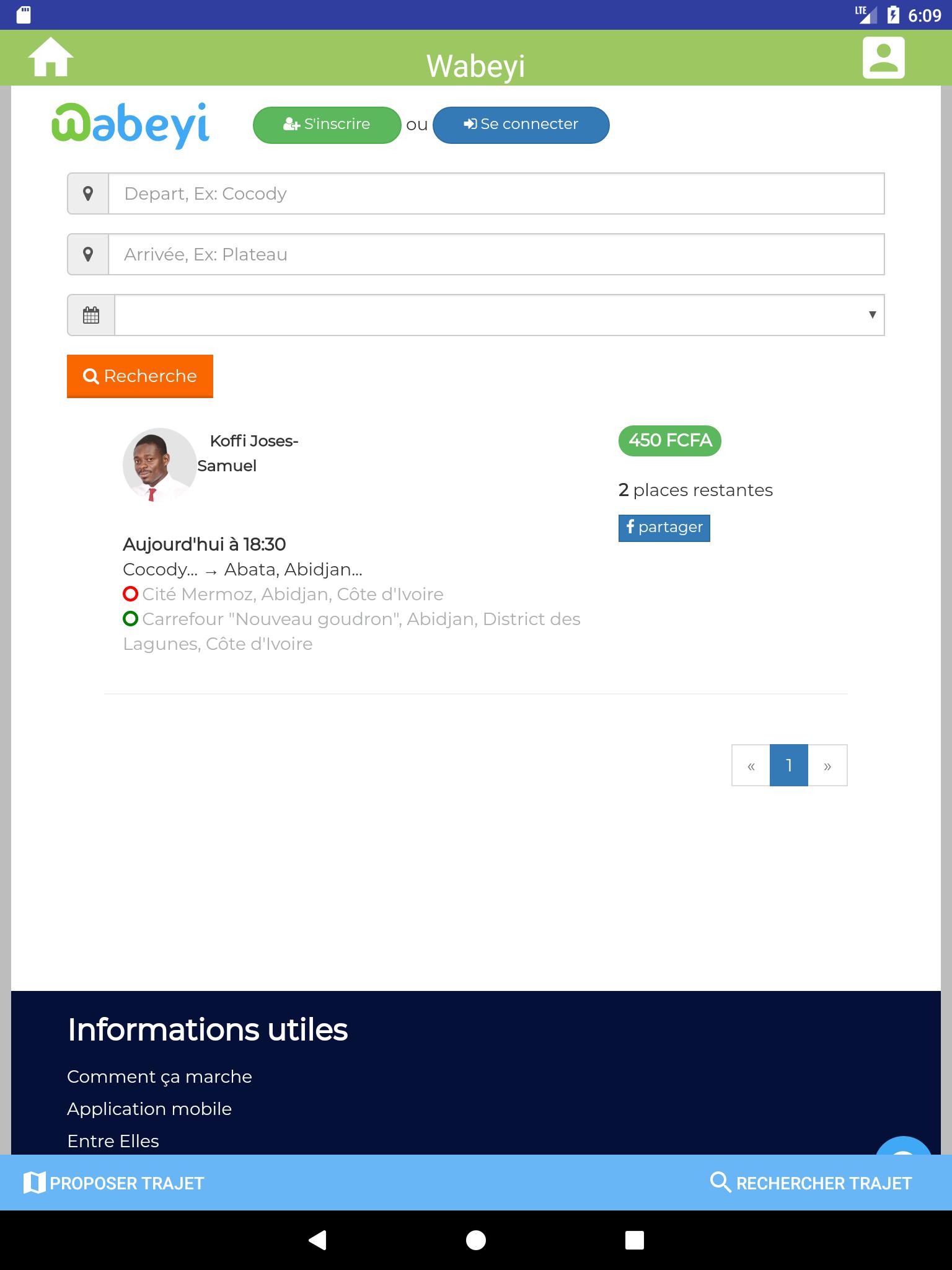
Task: Tap Android recent apps button
Action: (x=635, y=1240)
